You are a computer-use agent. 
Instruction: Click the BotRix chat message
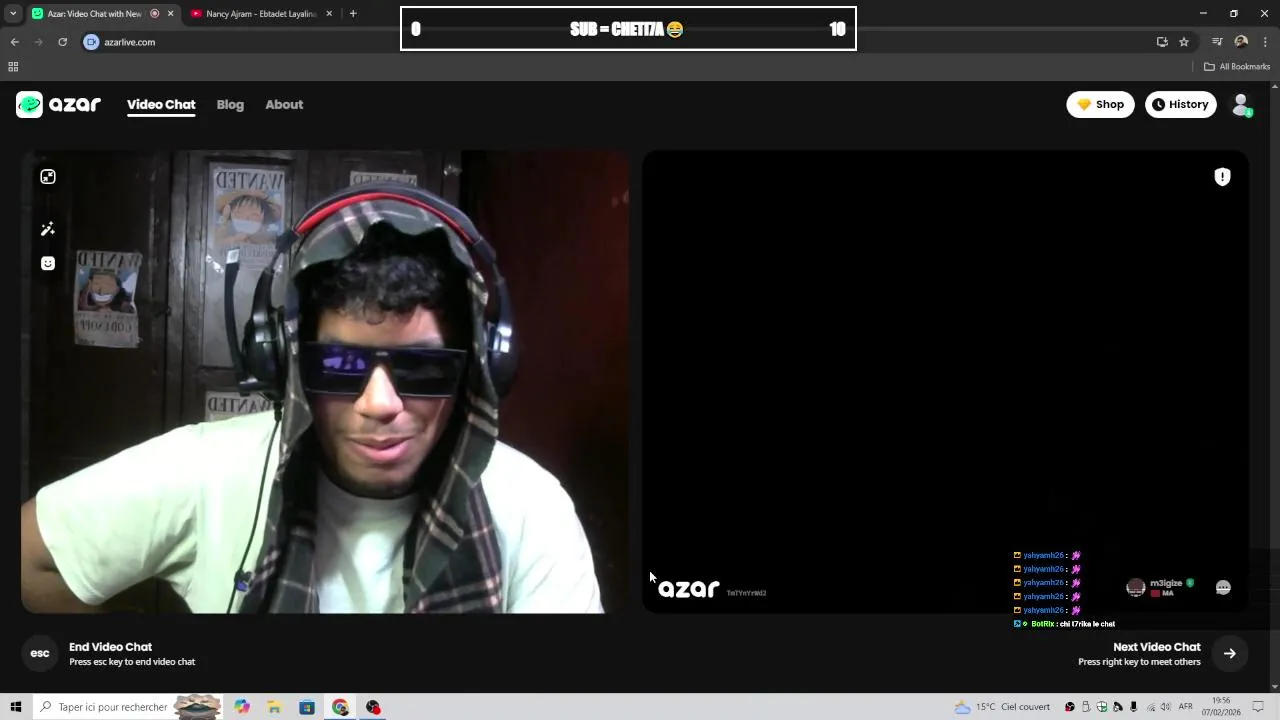pos(1065,624)
